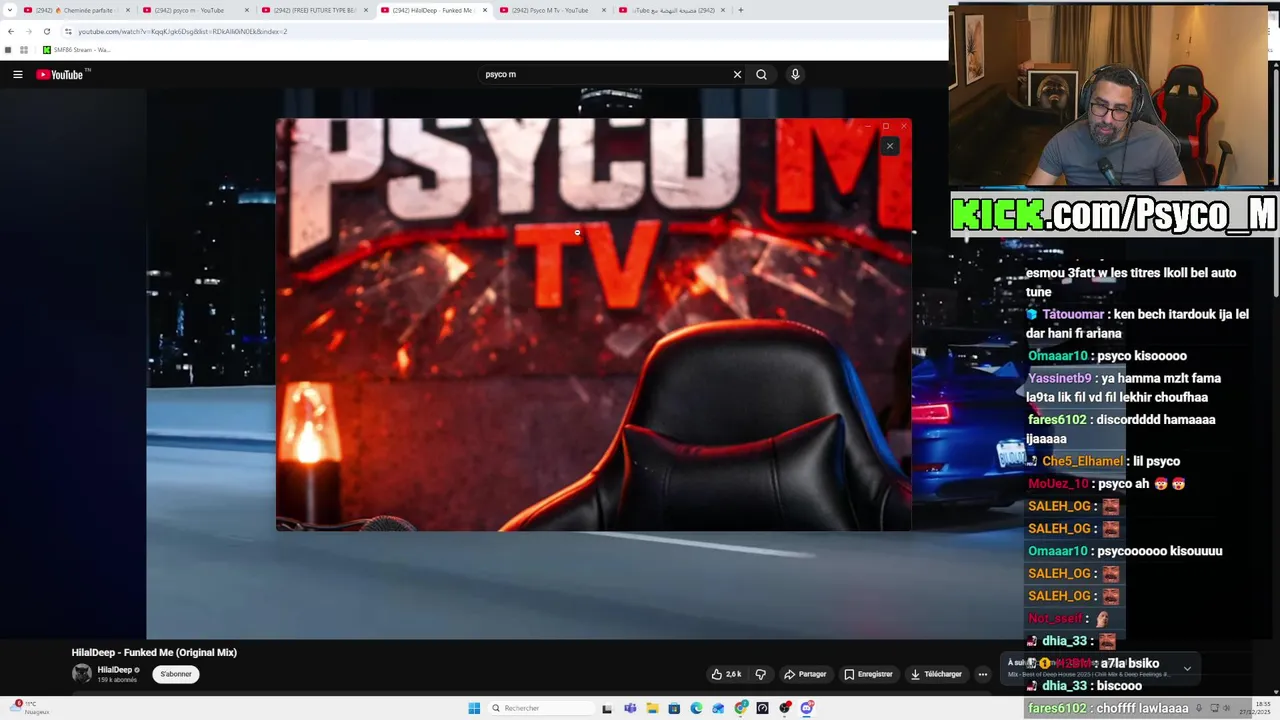
Task: Launch Microsoft Edge from the taskbar
Action: [x=696, y=708]
